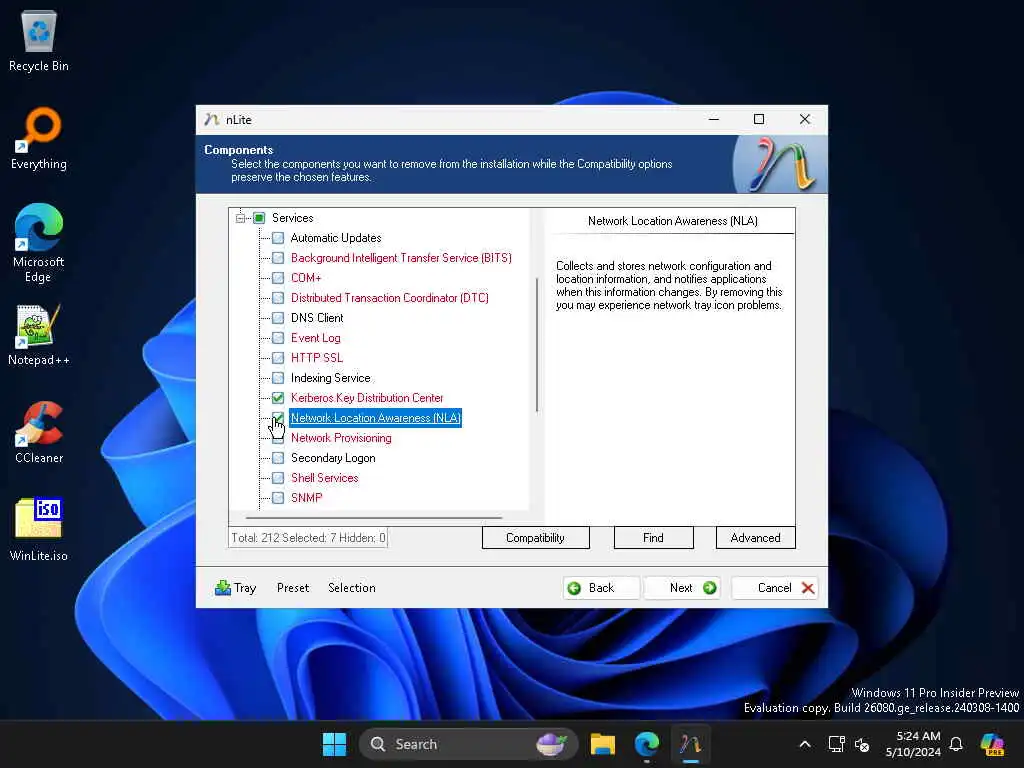Check the COM+ checkbox

click(278, 278)
